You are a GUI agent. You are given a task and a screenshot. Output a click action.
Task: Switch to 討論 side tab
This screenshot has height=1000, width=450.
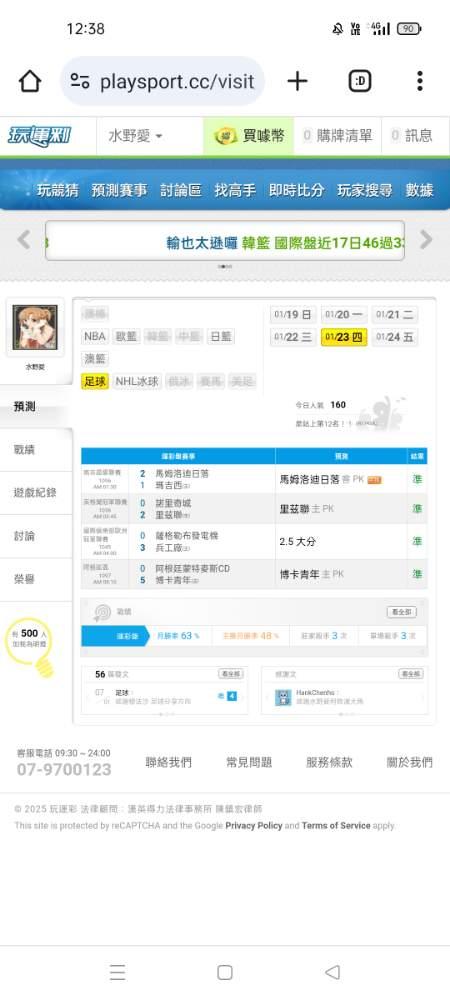[x=35, y=536]
